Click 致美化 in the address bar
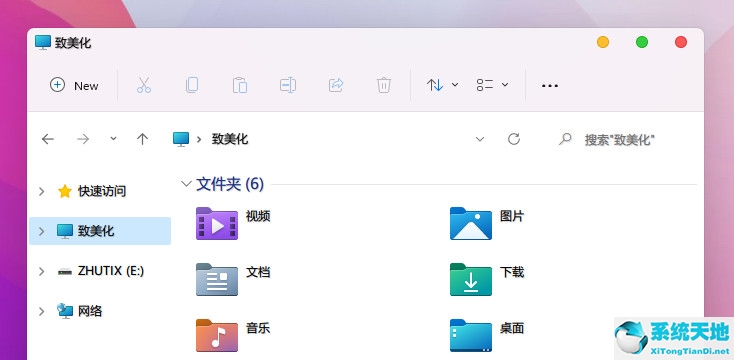This screenshot has width=734, height=360. tap(230, 139)
